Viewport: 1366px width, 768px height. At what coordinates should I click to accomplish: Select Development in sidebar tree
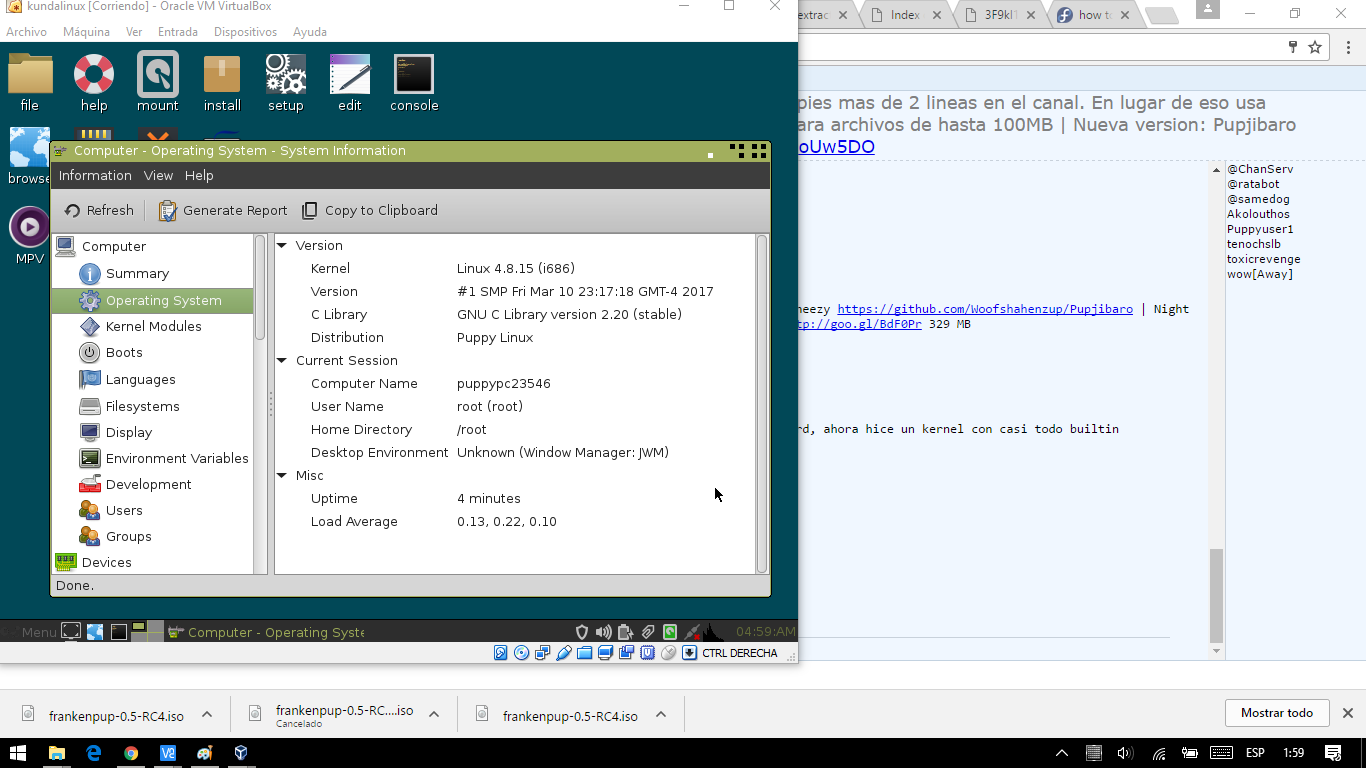(148, 484)
